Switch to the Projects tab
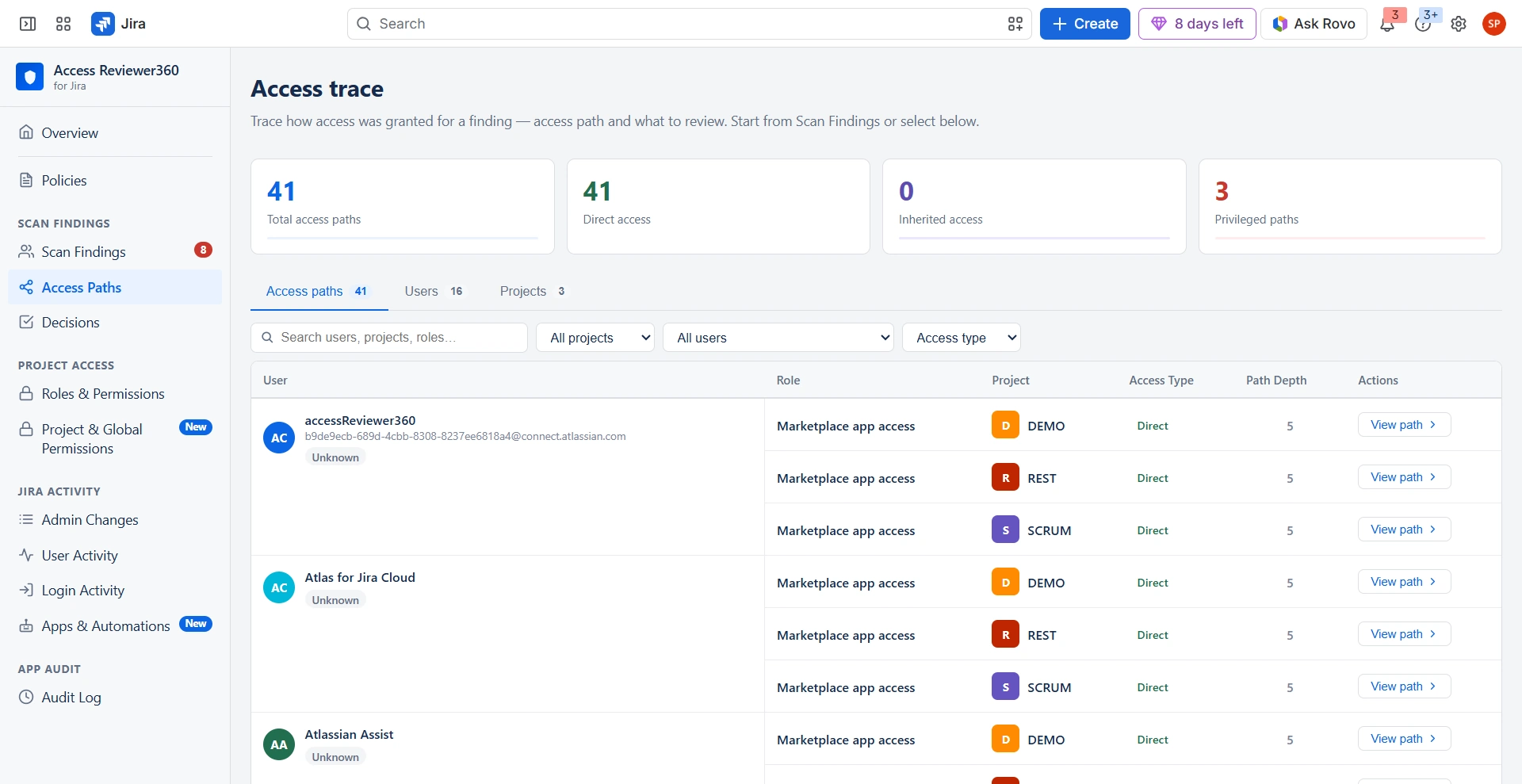Image resolution: width=1522 pixels, height=784 pixels. [533, 291]
